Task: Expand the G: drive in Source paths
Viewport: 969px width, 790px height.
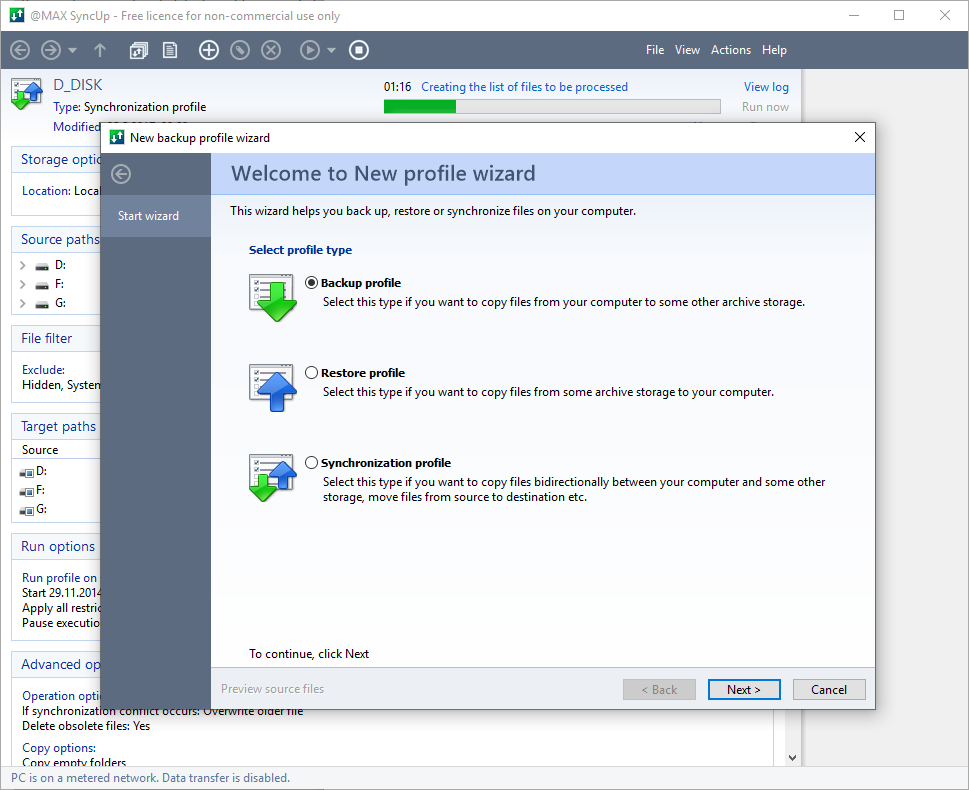Action: point(23,304)
